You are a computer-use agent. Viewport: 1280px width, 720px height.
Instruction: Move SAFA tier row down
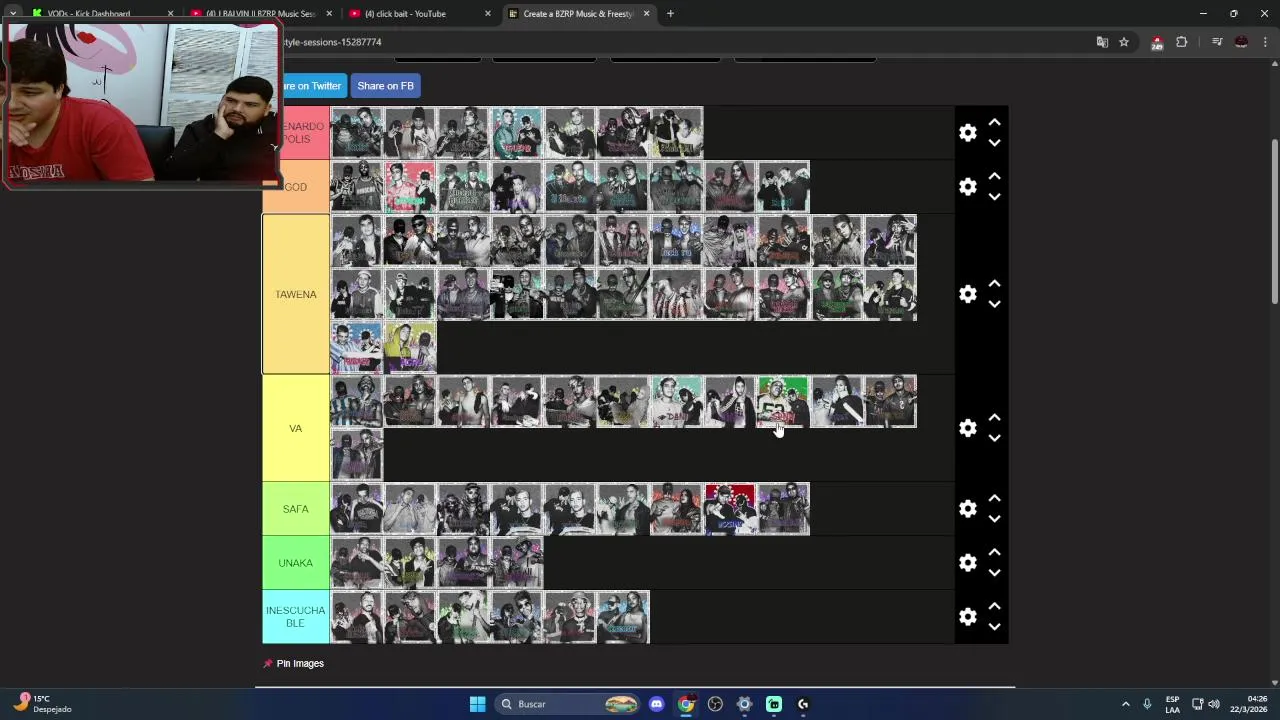(x=994, y=519)
